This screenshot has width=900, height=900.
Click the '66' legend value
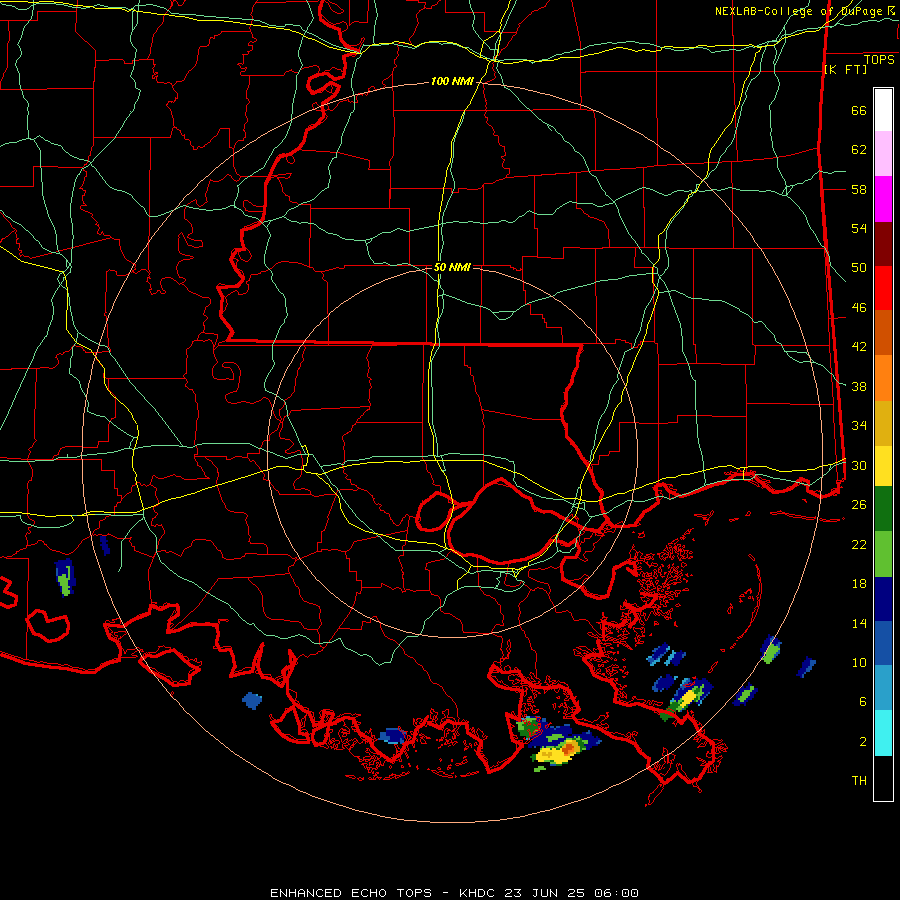pyautogui.click(x=859, y=111)
